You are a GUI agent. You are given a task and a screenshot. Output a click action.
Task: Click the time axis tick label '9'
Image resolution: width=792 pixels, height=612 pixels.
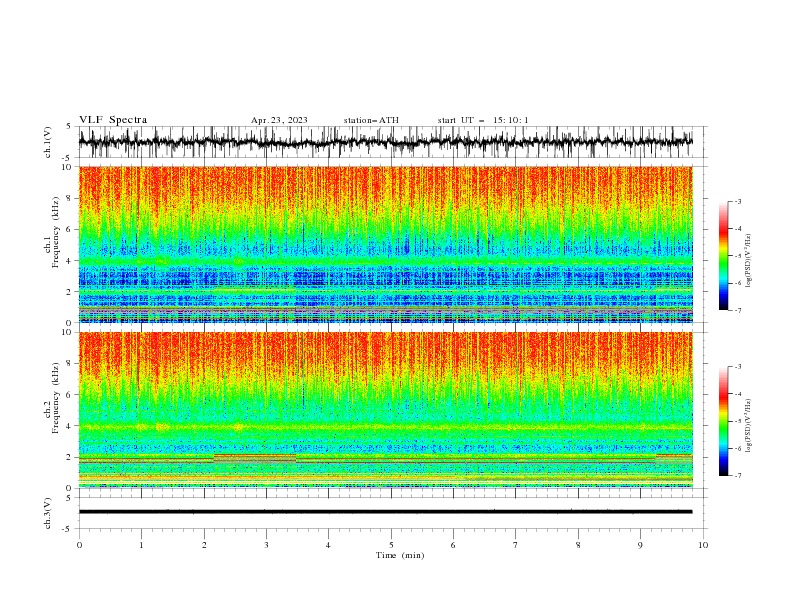pos(640,545)
